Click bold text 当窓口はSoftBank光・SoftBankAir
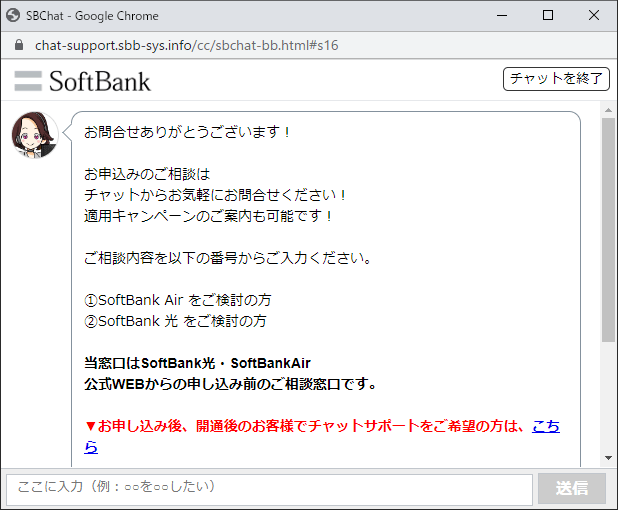 [x=197, y=363]
